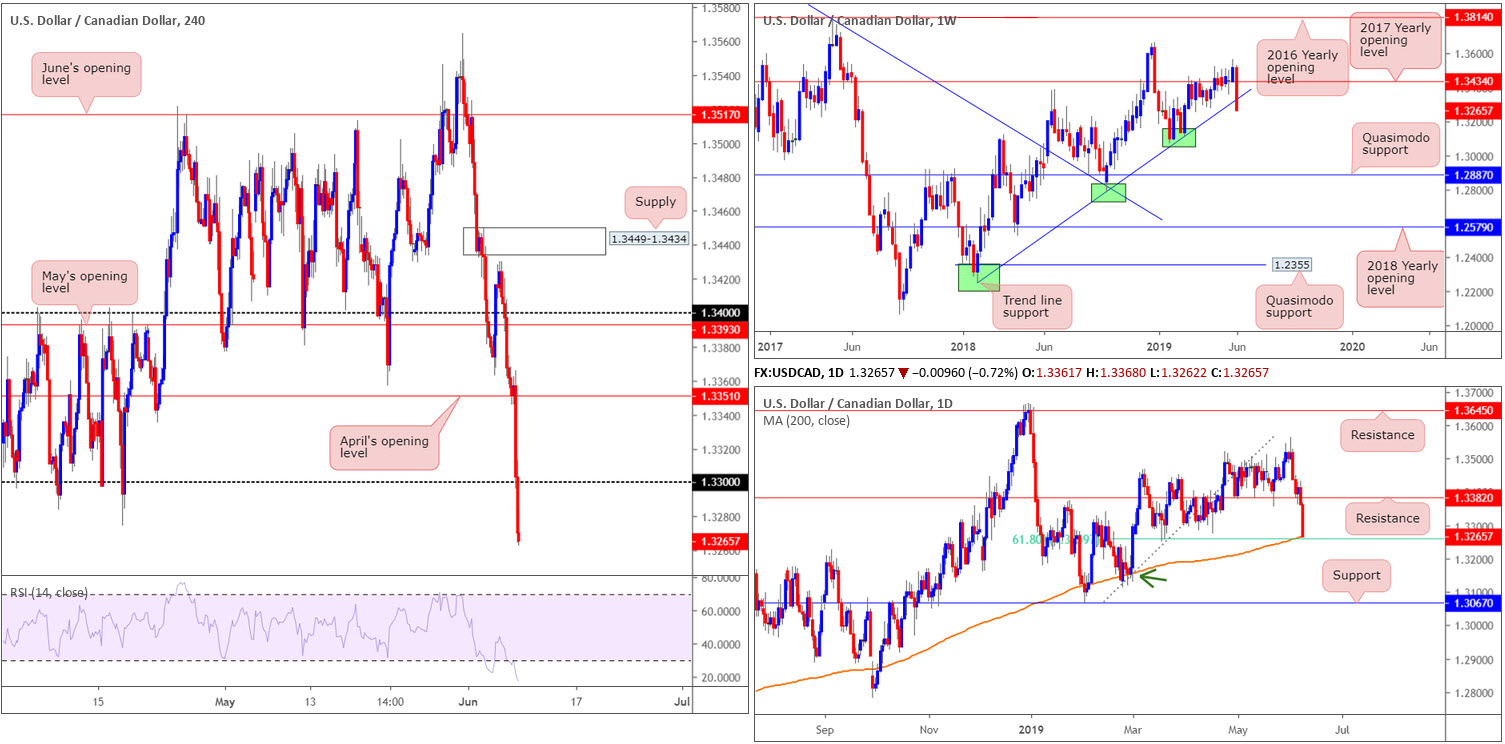The image size is (1505, 744).
Task: Select the 14:00 time axis label
Action: [389, 703]
